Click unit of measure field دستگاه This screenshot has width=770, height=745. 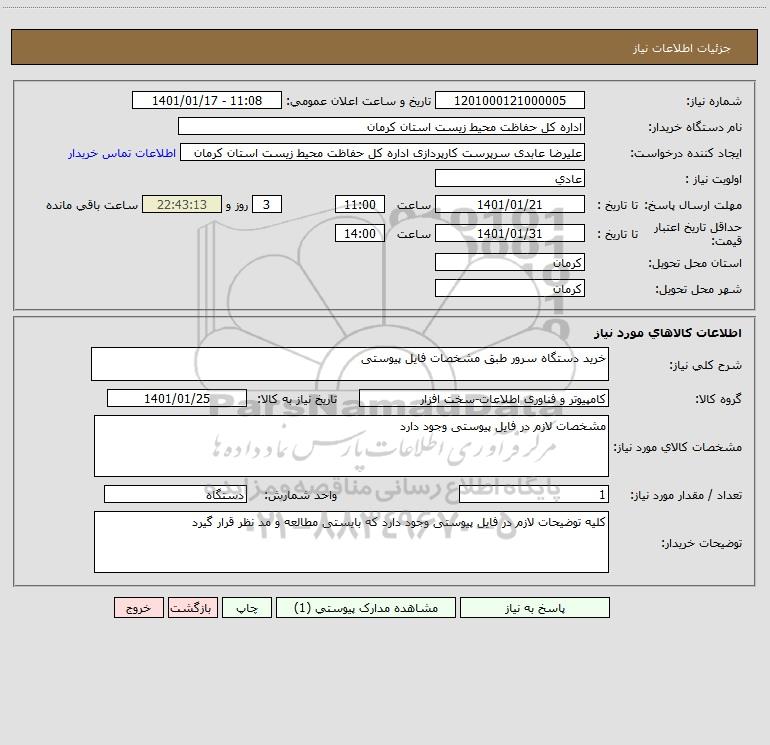(175, 494)
